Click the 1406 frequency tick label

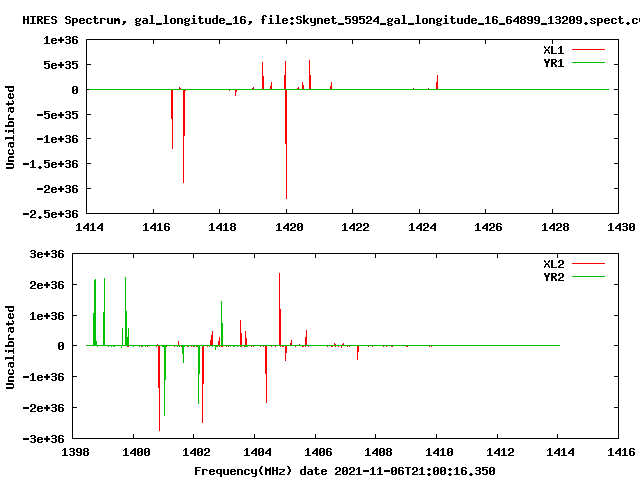point(318,452)
